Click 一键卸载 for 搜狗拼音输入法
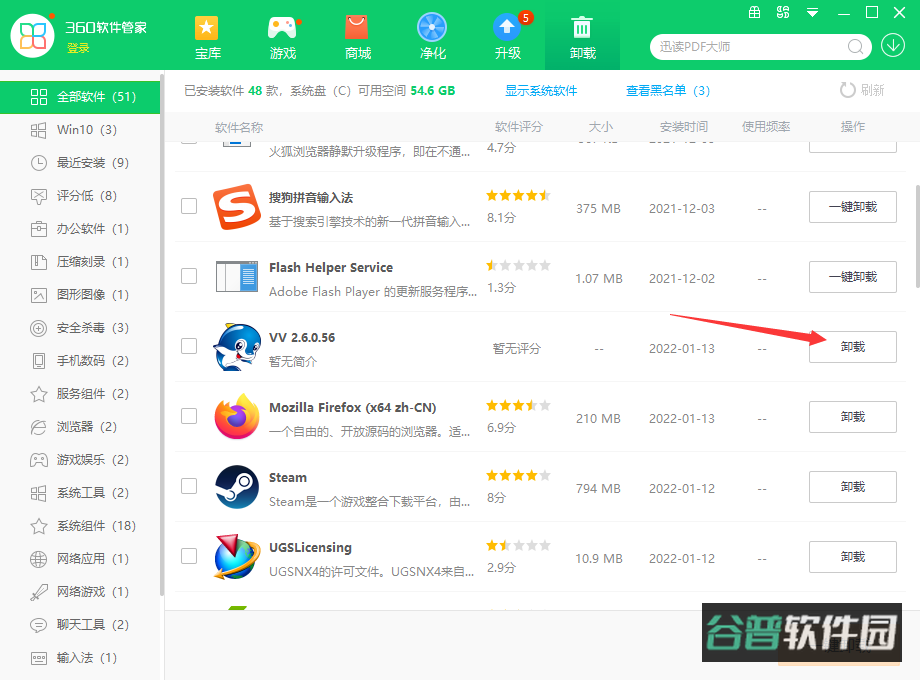920x680 pixels. (853, 207)
